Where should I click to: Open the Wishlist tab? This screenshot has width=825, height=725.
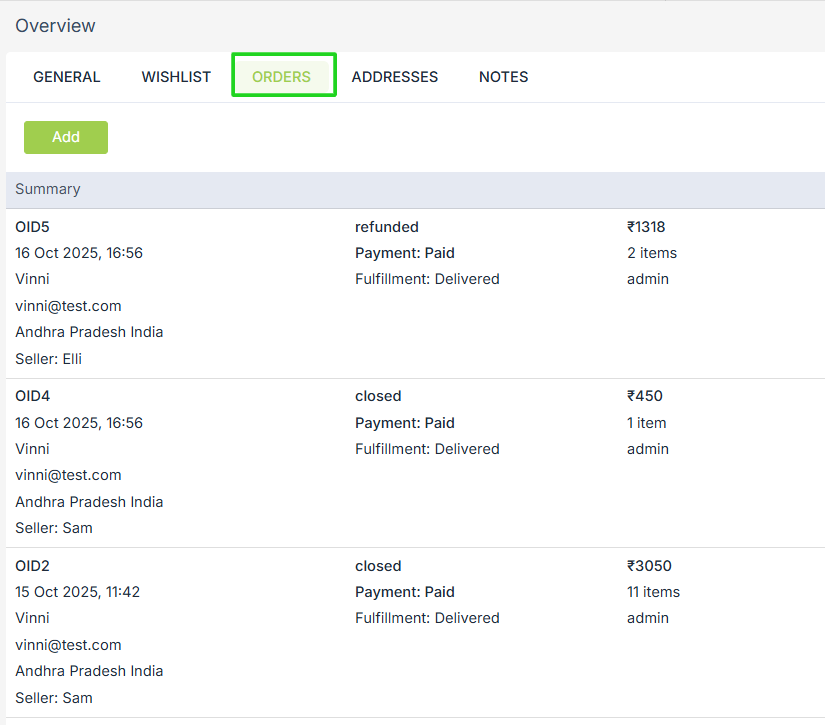click(176, 77)
